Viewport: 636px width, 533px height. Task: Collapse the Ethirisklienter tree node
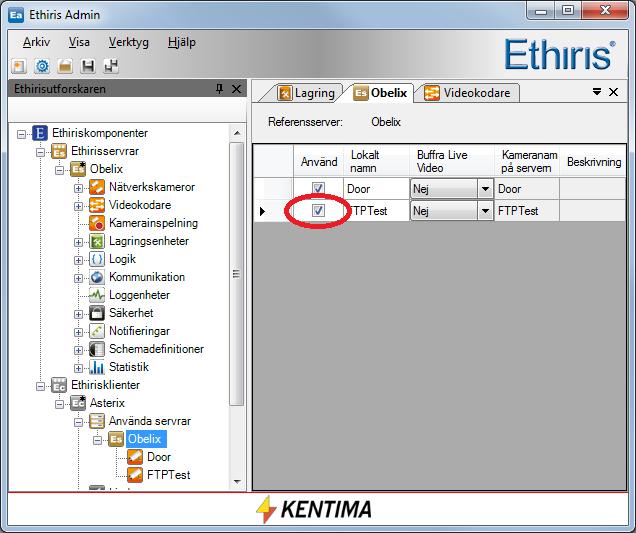(41, 386)
